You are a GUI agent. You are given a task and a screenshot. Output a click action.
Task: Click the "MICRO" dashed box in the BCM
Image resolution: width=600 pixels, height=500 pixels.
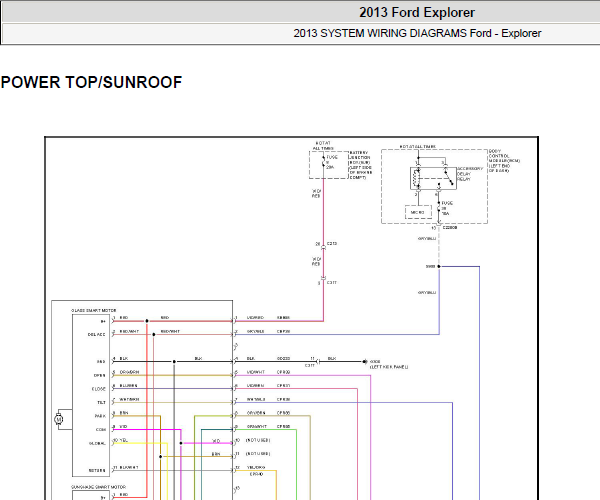[418, 212]
